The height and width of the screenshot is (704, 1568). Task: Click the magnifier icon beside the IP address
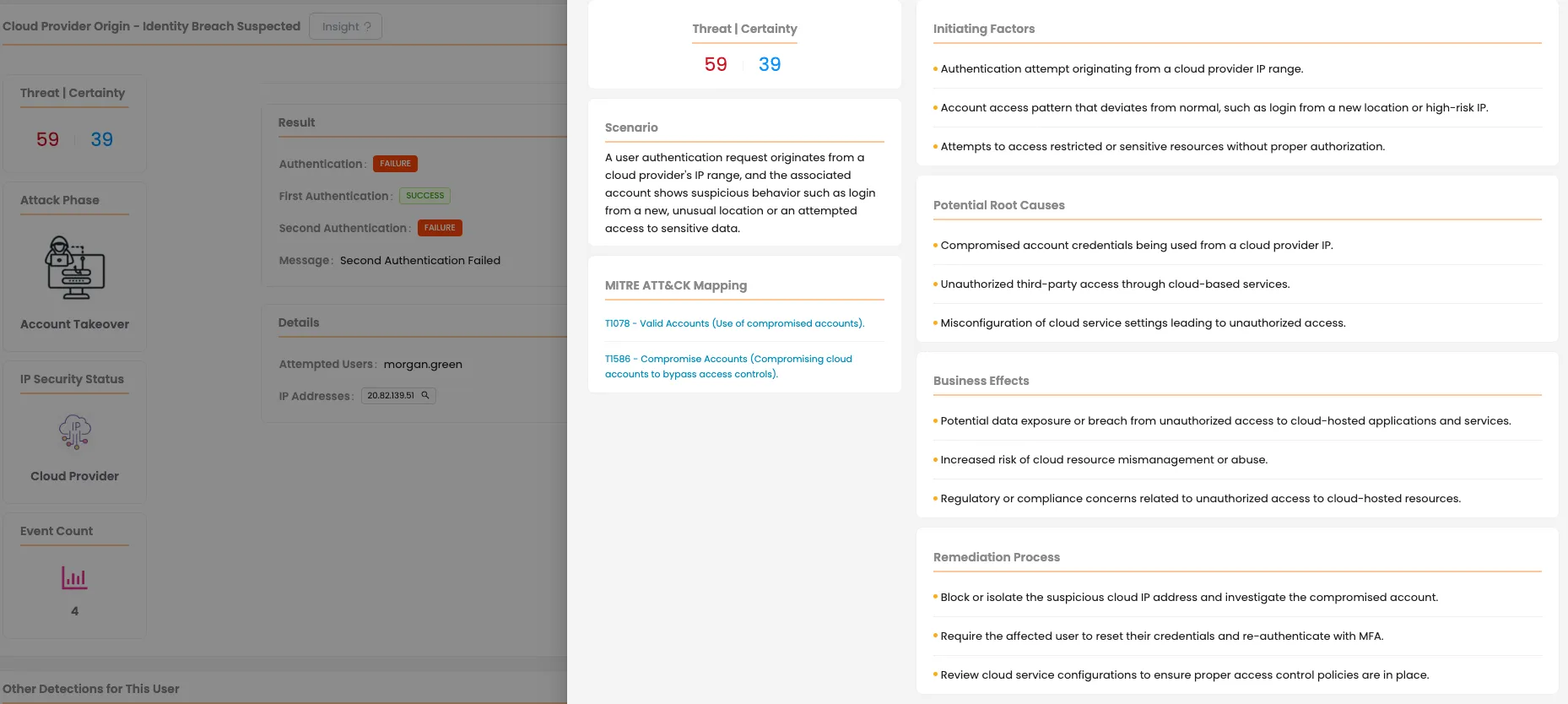(425, 395)
